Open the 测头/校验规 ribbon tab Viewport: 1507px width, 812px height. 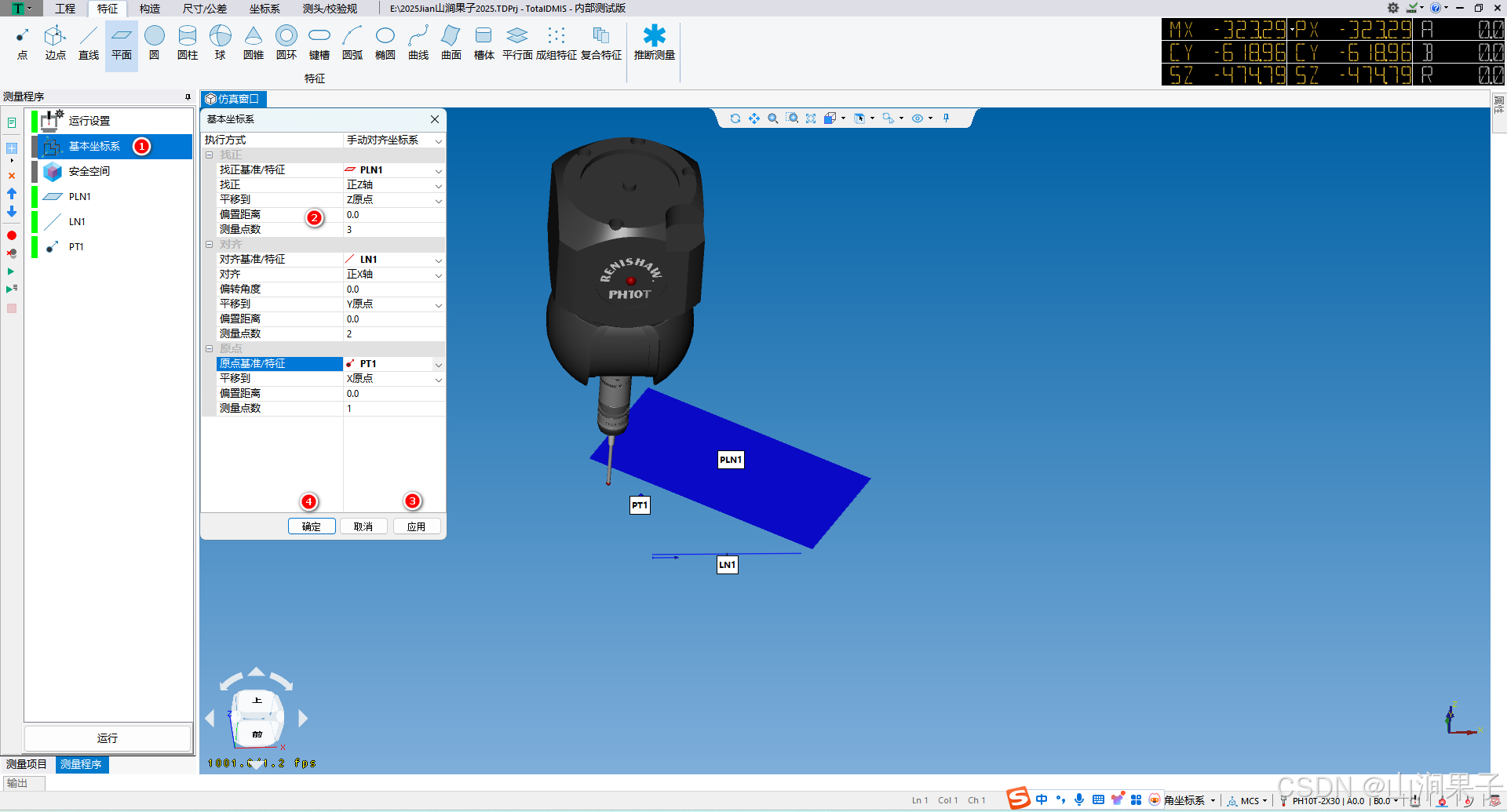click(330, 9)
